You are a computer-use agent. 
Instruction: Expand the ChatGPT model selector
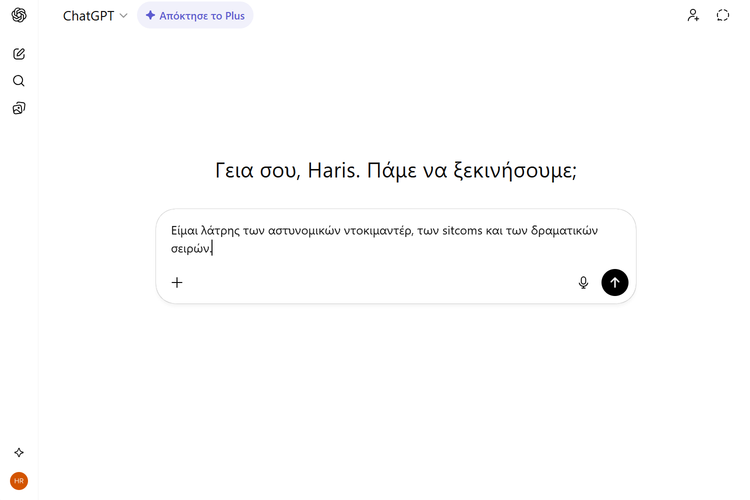(x=94, y=16)
